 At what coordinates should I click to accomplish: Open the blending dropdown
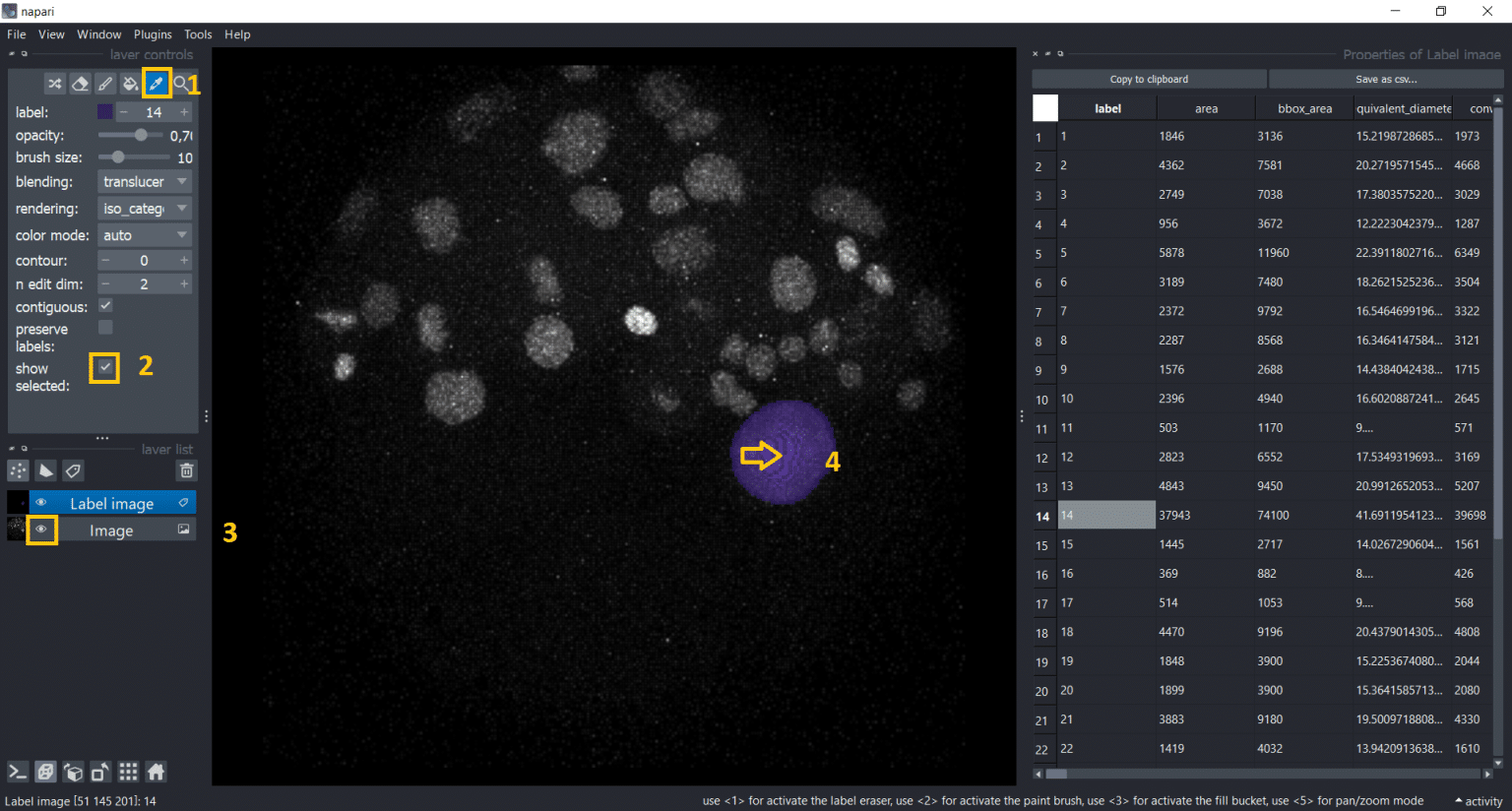(144, 181)
